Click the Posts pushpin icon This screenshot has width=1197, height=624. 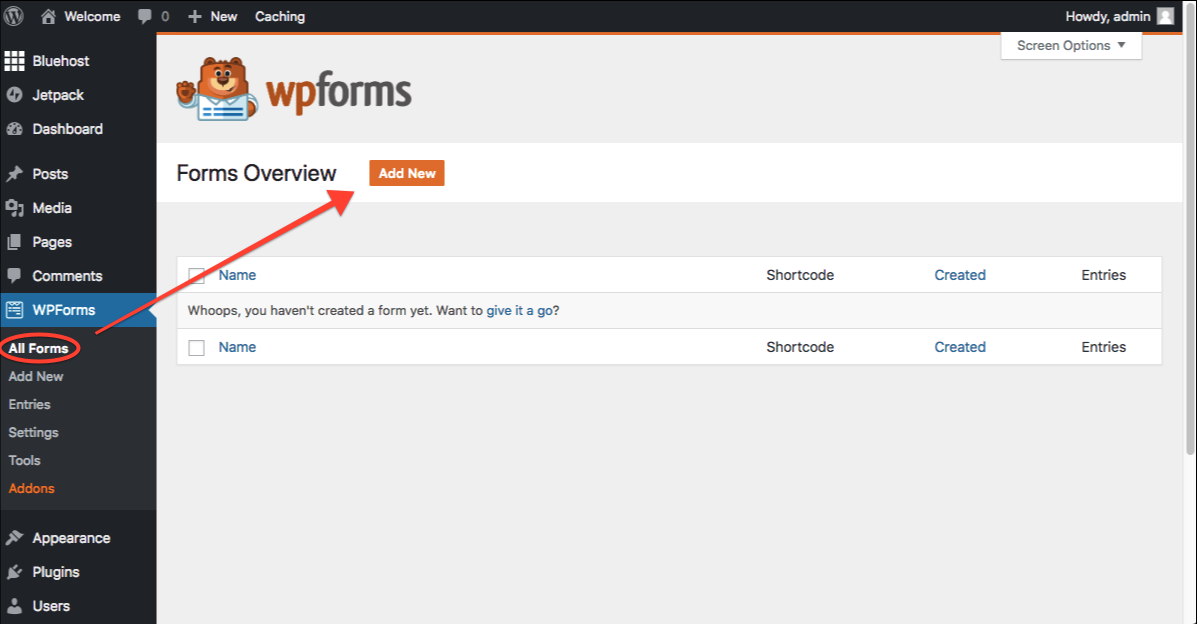[17, 173]
